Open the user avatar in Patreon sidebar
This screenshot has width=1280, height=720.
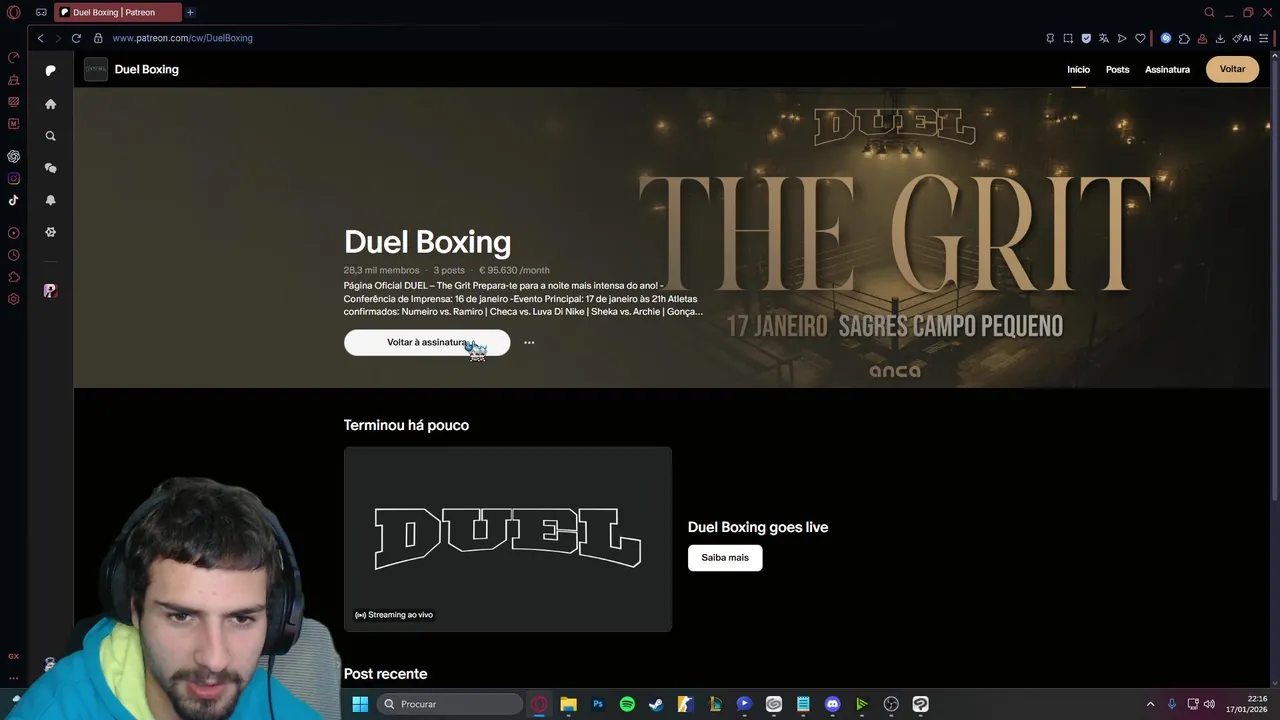tap(50, 291)
